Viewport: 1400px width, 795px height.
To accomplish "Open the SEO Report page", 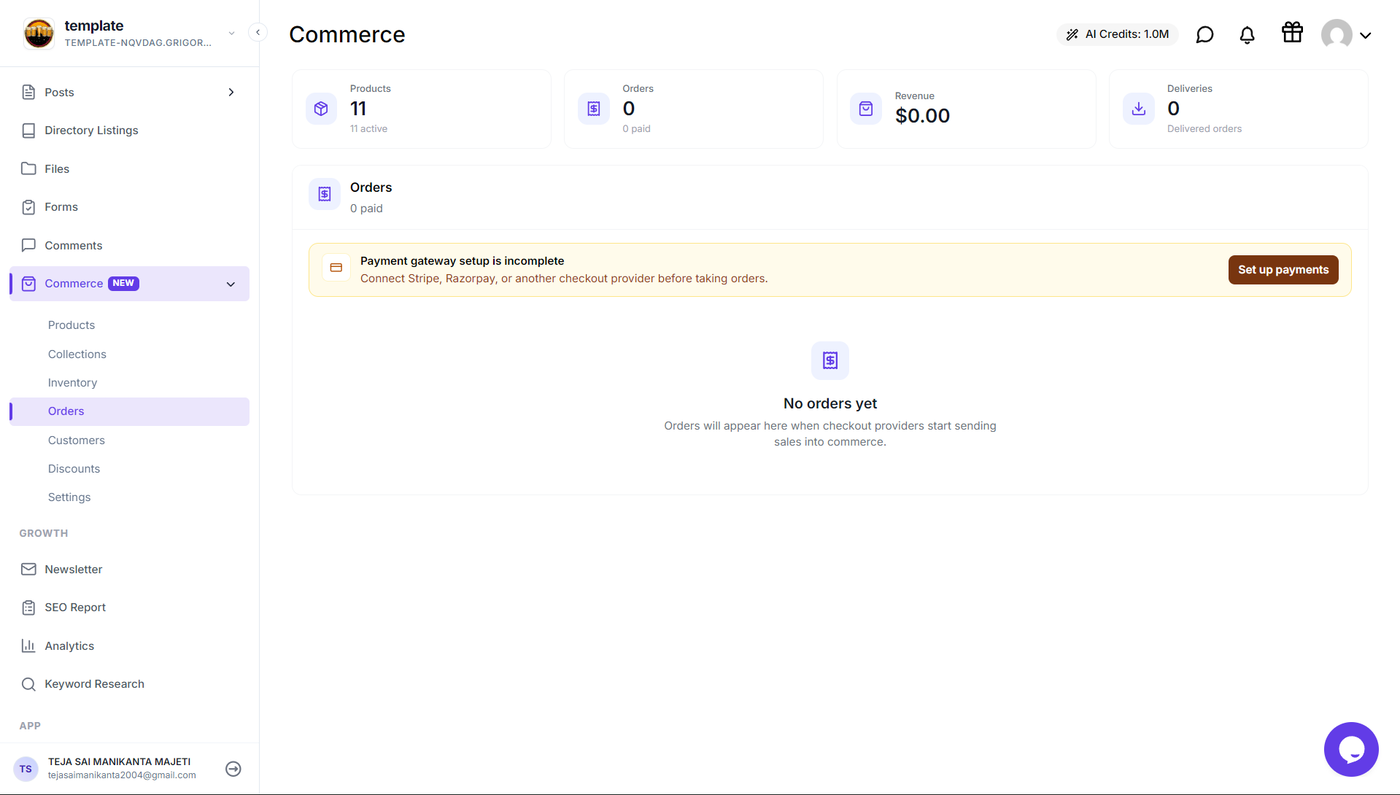I will 75,608.
